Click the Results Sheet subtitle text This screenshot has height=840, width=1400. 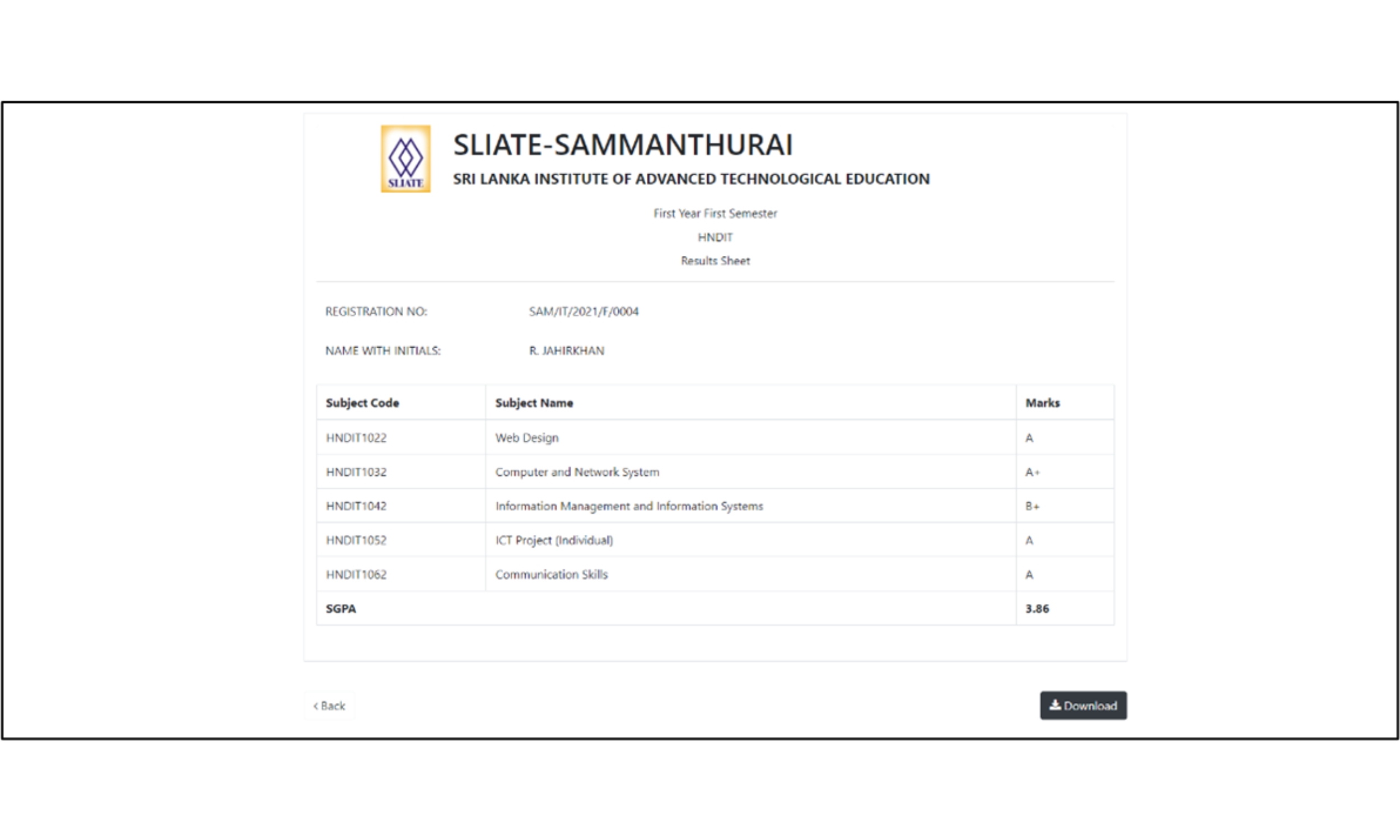pos(715,261)
